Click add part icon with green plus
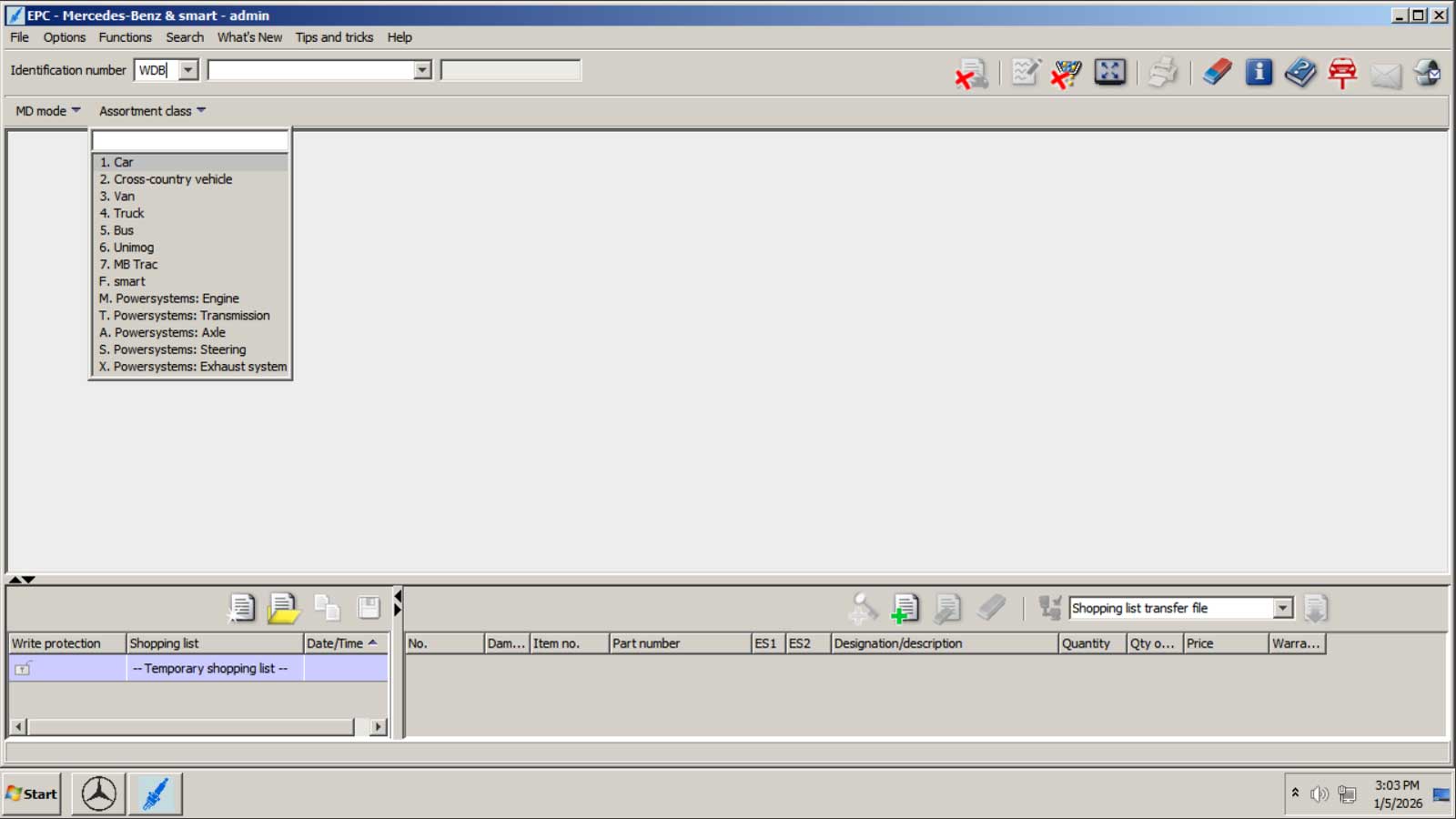The image size is (1456, 819). coord(905,608)
